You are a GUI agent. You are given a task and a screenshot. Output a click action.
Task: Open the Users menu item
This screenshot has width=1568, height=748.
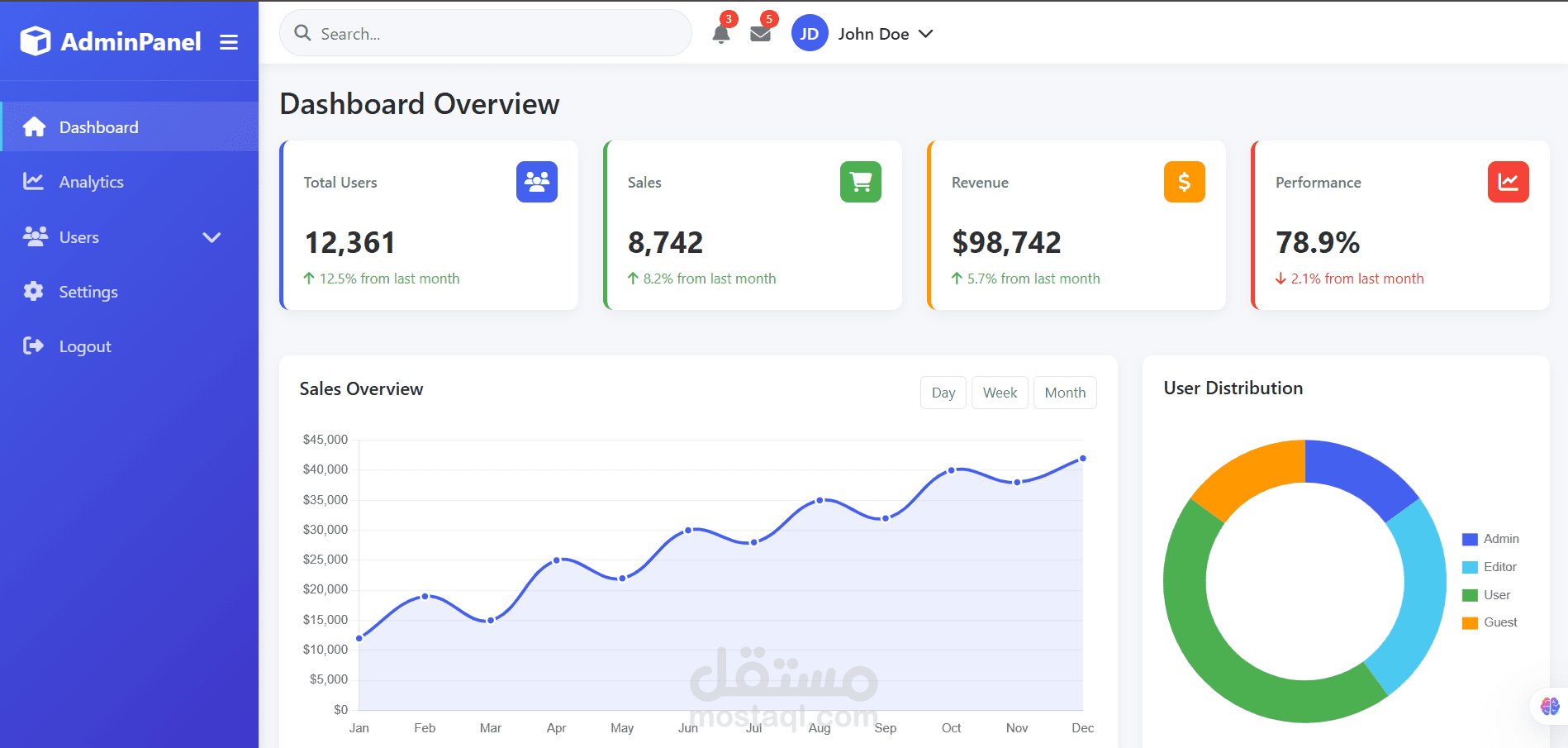point(129,237)
